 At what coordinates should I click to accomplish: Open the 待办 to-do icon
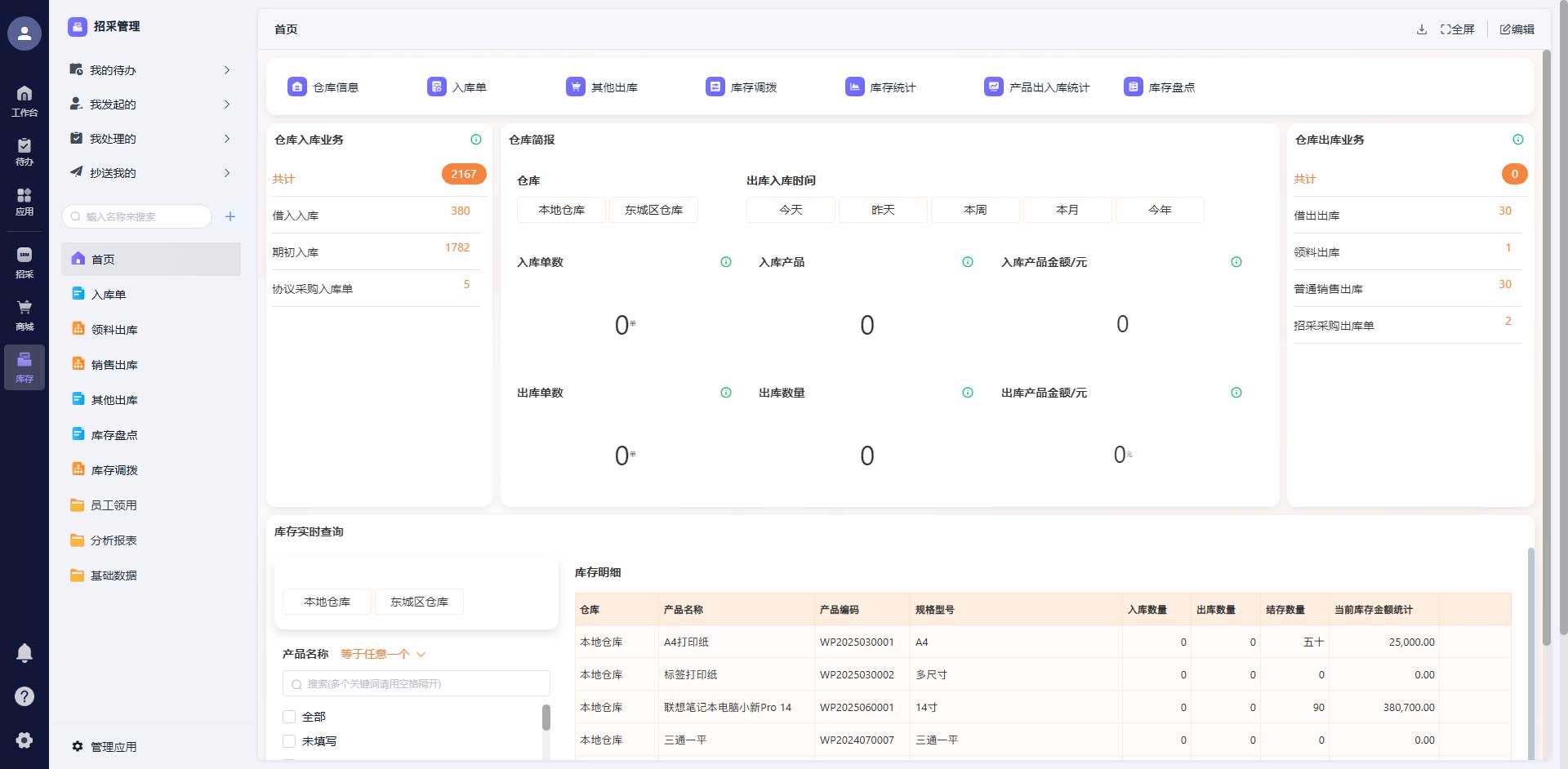[24, 151]
